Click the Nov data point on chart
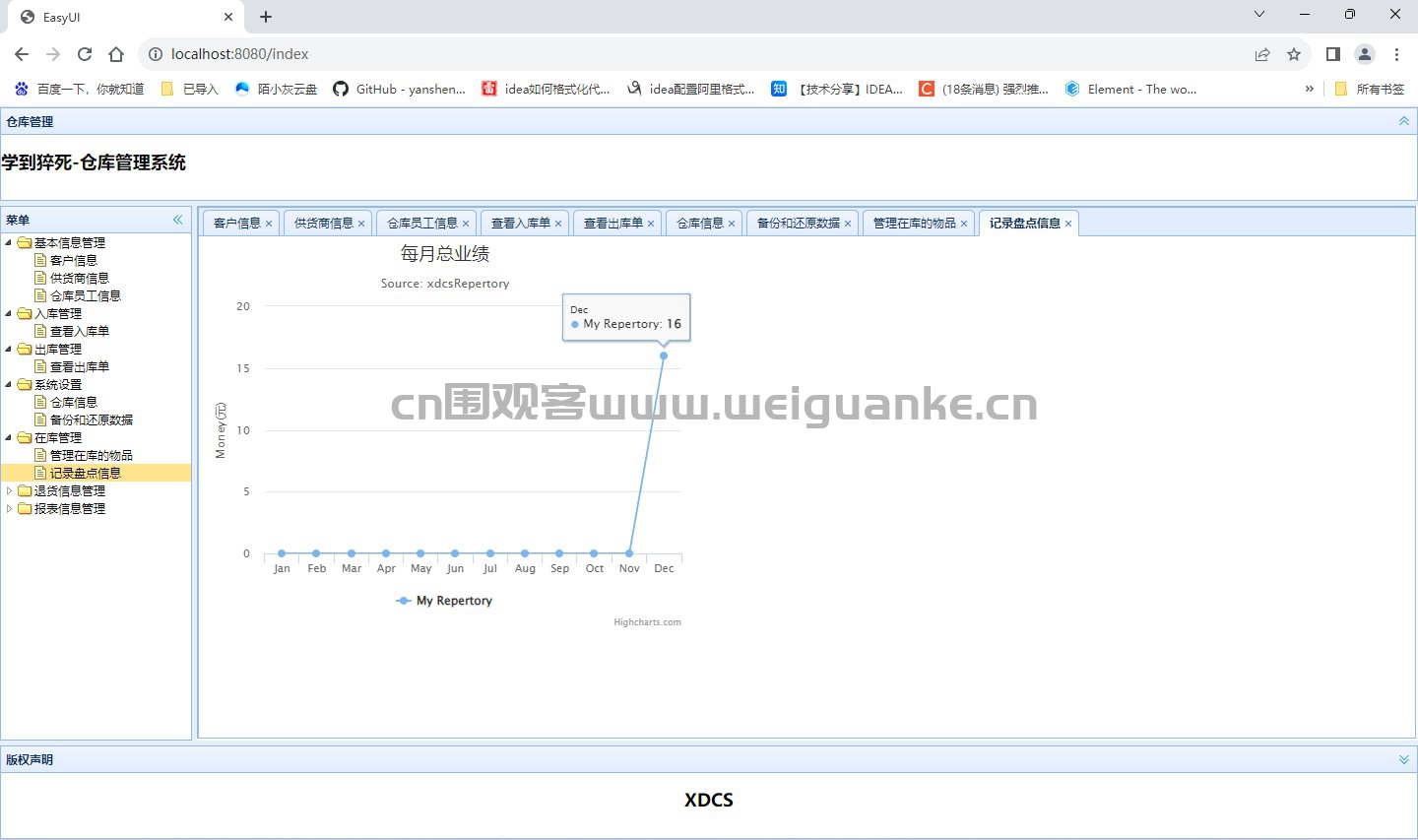The height and width of the screenshot is (840, 1418). 629,553
